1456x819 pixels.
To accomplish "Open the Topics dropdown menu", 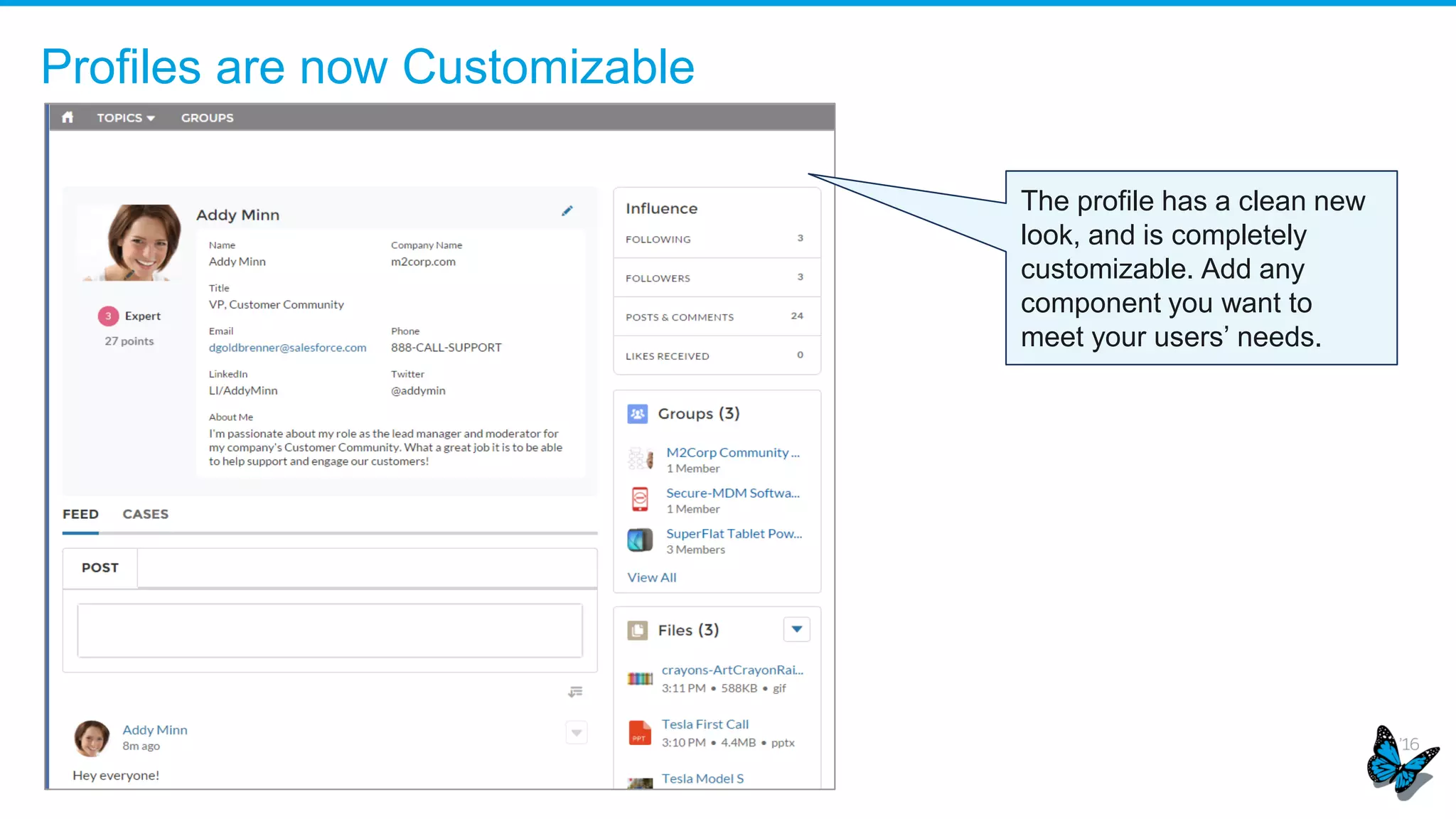I will 126,118.
